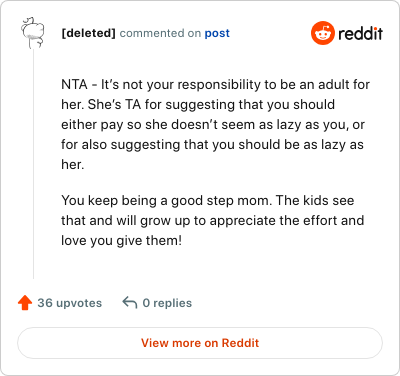Screen dimensions: 400x376
Task: Click the View more on Reddit button
Action: [200, 343]
